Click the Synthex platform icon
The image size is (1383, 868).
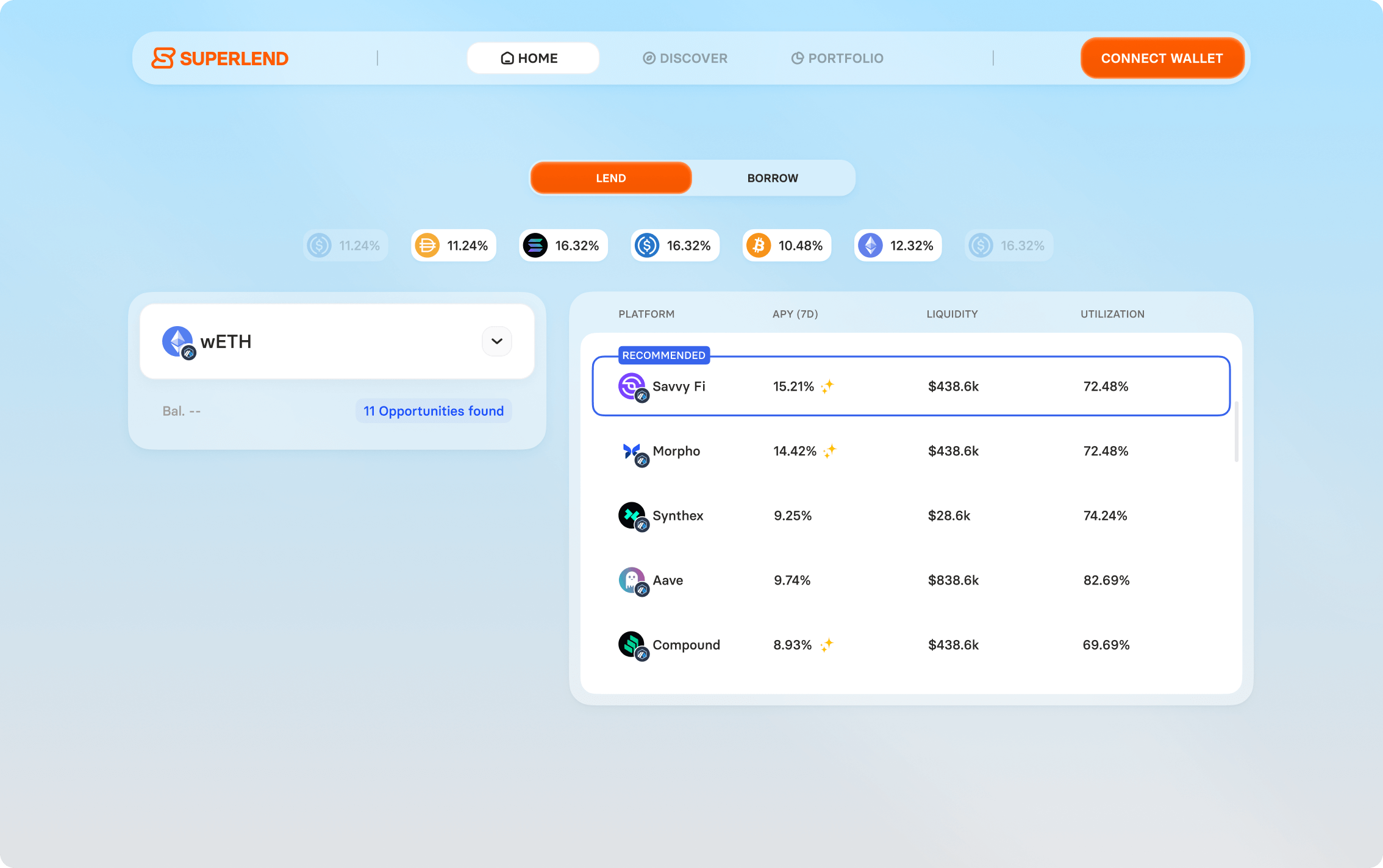tap(633, 516)
